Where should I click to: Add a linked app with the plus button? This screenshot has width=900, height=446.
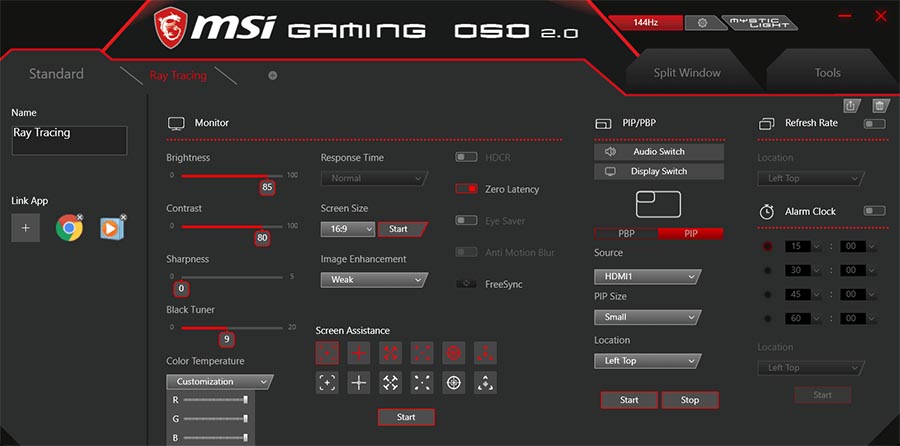(26, 228)
